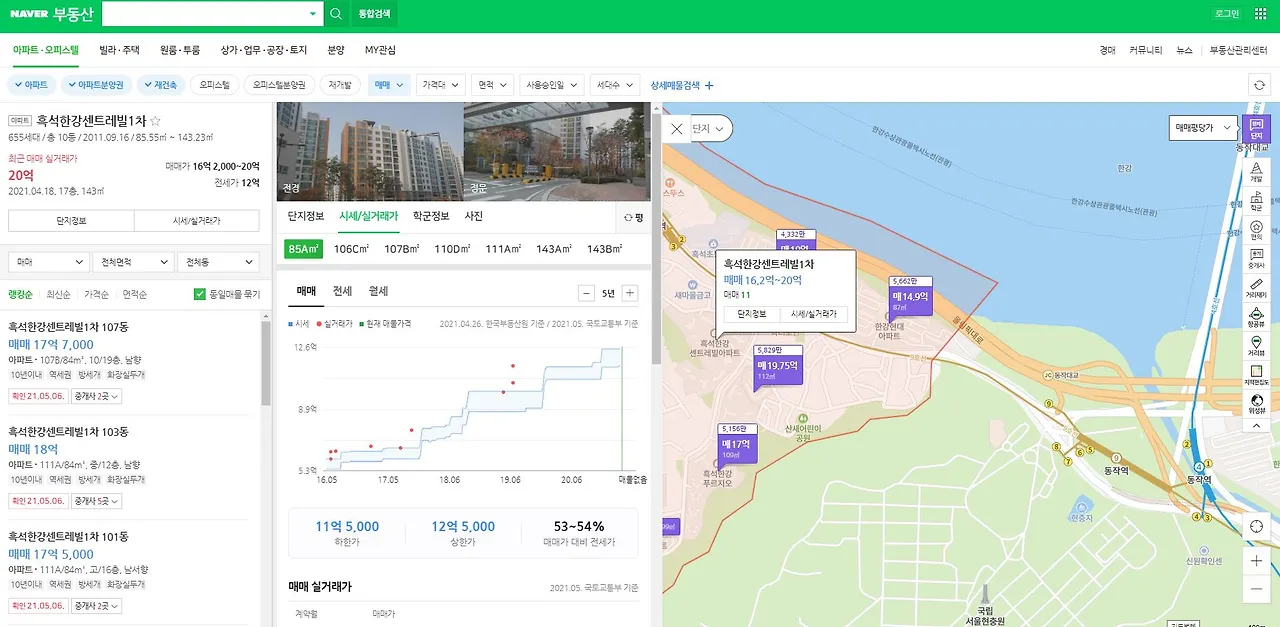Select the 학군 map tool icon
Screen dimensions: 1280x627
(1257, 202)
